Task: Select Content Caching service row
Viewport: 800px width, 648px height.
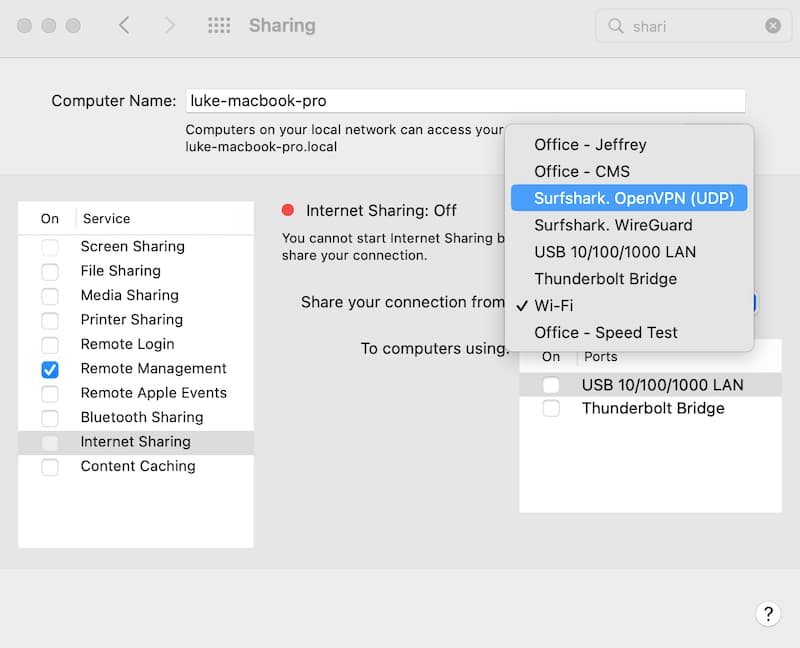Action: point(136,466)
